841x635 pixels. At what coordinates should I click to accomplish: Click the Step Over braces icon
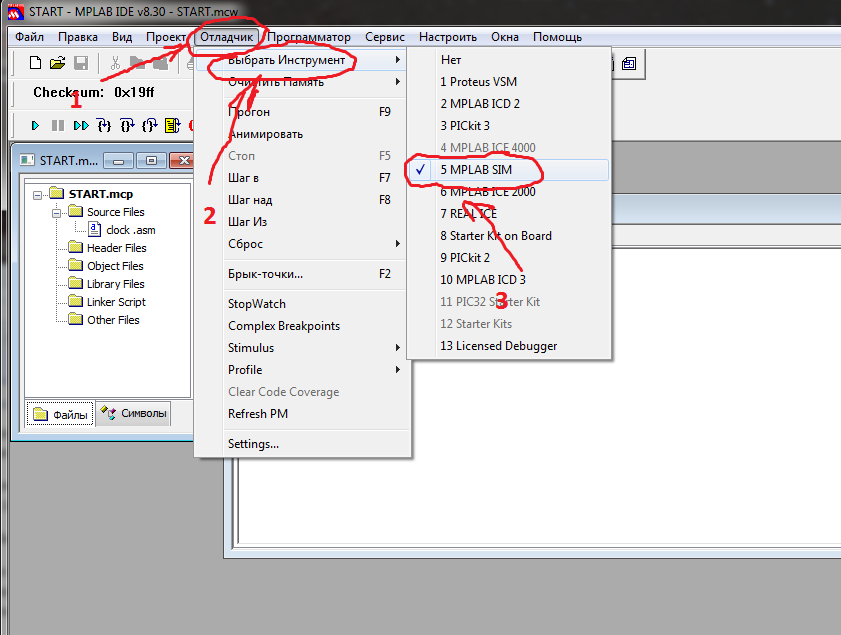[x=127, y=125]
